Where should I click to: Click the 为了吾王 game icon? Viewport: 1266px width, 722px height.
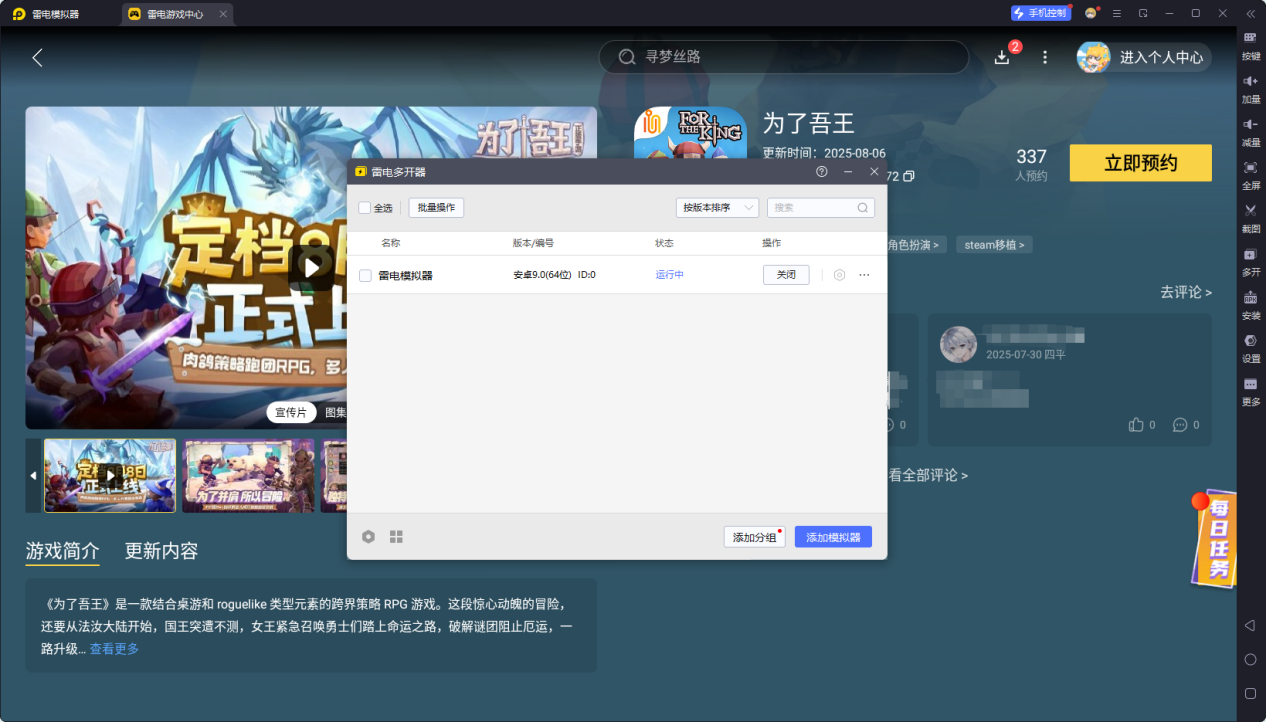(x=690, y=133)
